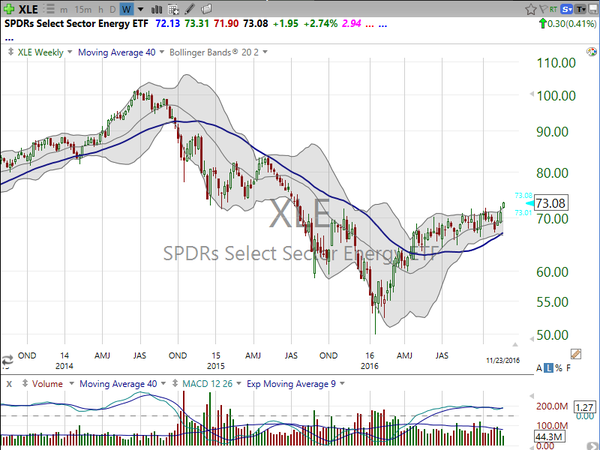Click the 11/23/2016 date label
Screen dimensions: 600x450
click(502, 360)
